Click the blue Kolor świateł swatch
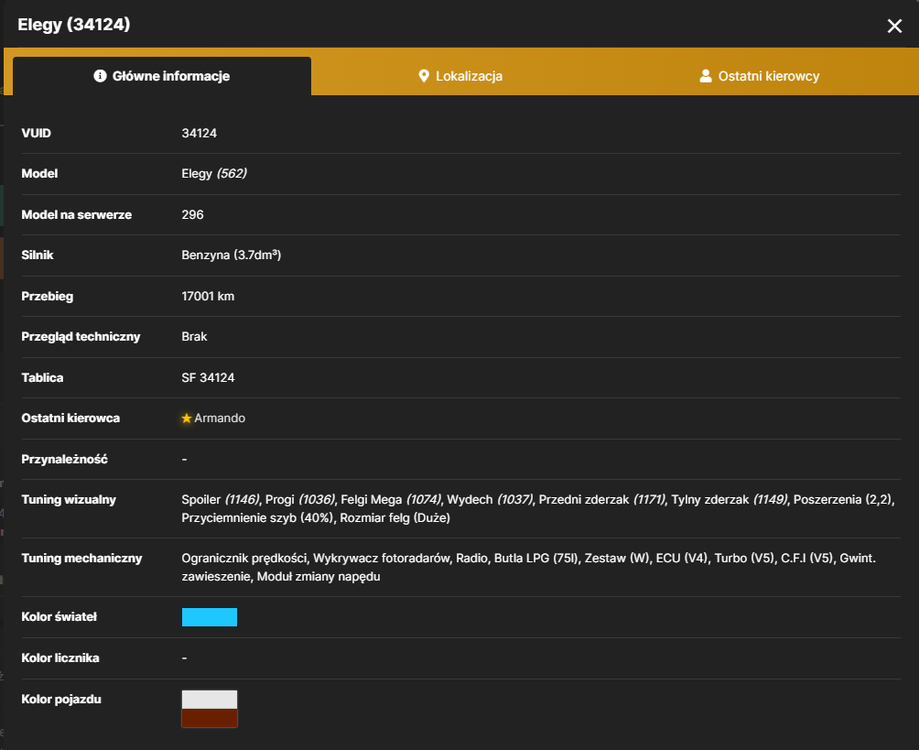 [x=209, y=617]
